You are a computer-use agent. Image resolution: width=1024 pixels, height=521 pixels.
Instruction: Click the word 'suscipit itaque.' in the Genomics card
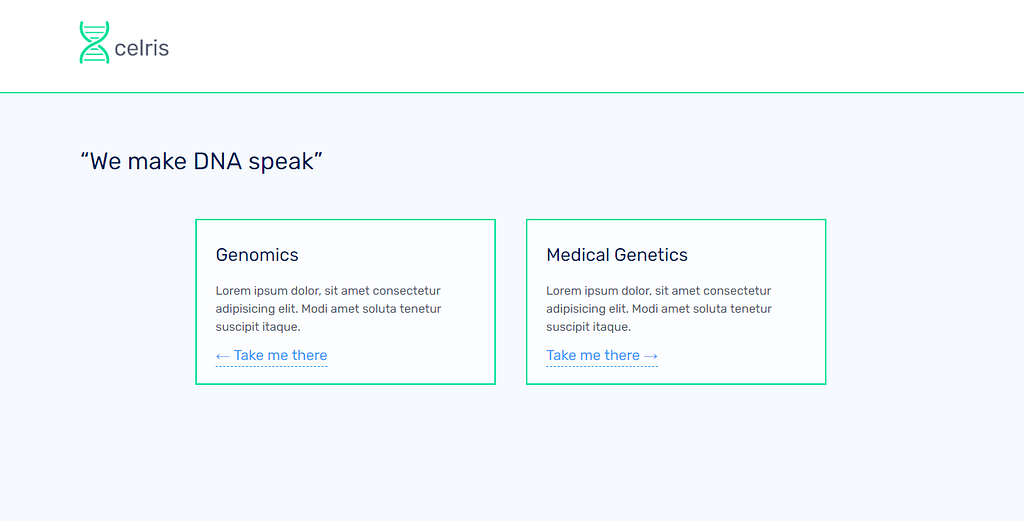(x=258, y=327)
